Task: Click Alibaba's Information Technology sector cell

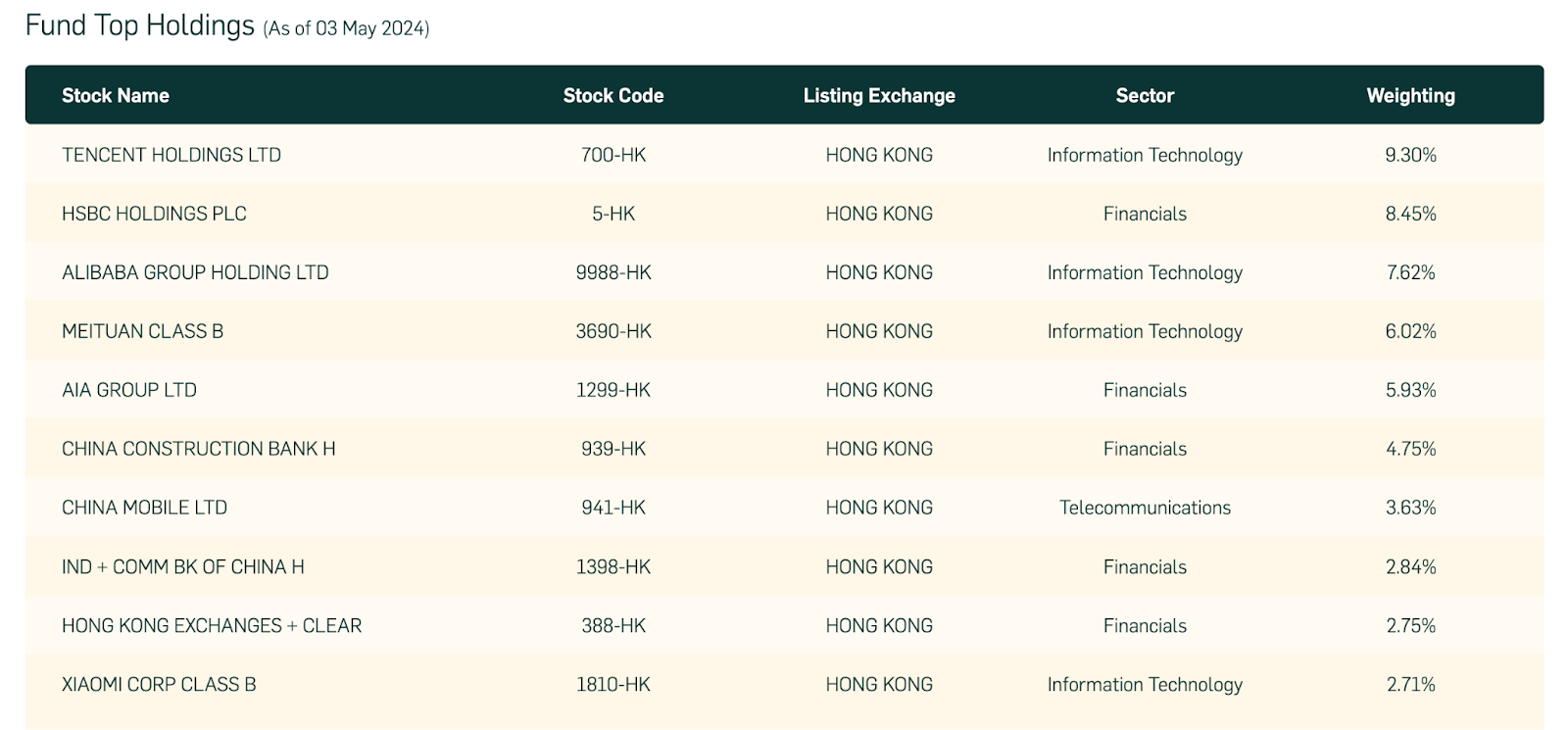Action: coord(1145,272)
